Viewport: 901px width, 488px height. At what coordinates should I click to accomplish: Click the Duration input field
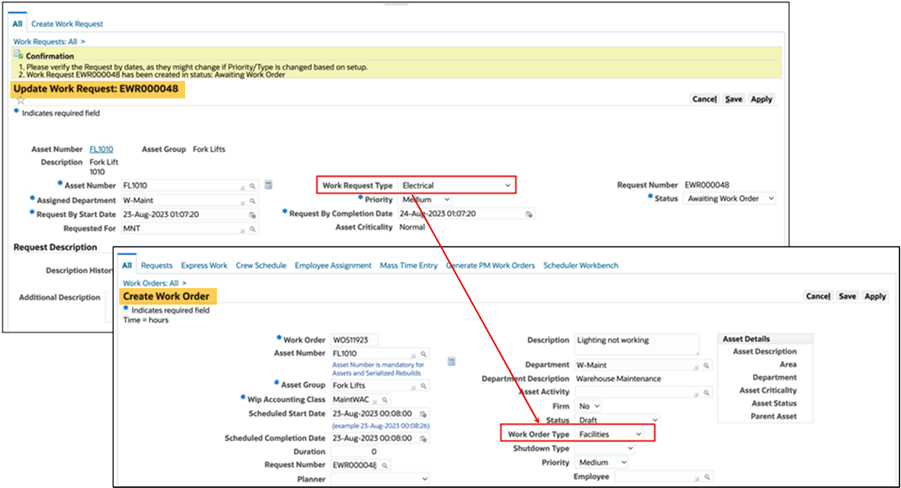[x=354, y=452]
